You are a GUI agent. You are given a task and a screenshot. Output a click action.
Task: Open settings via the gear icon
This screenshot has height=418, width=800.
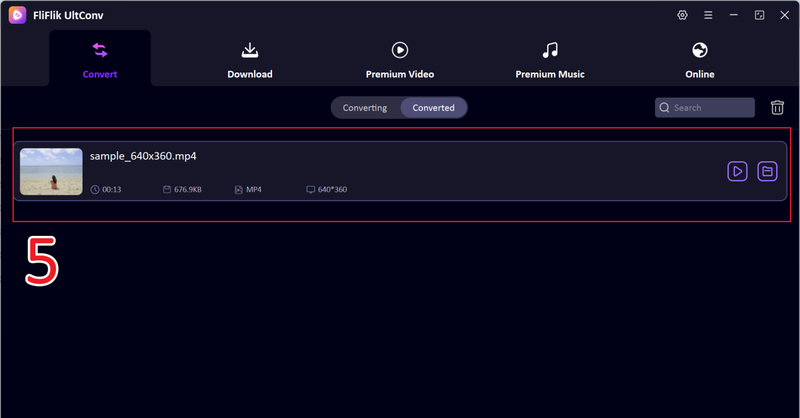(x=682, y=15)
